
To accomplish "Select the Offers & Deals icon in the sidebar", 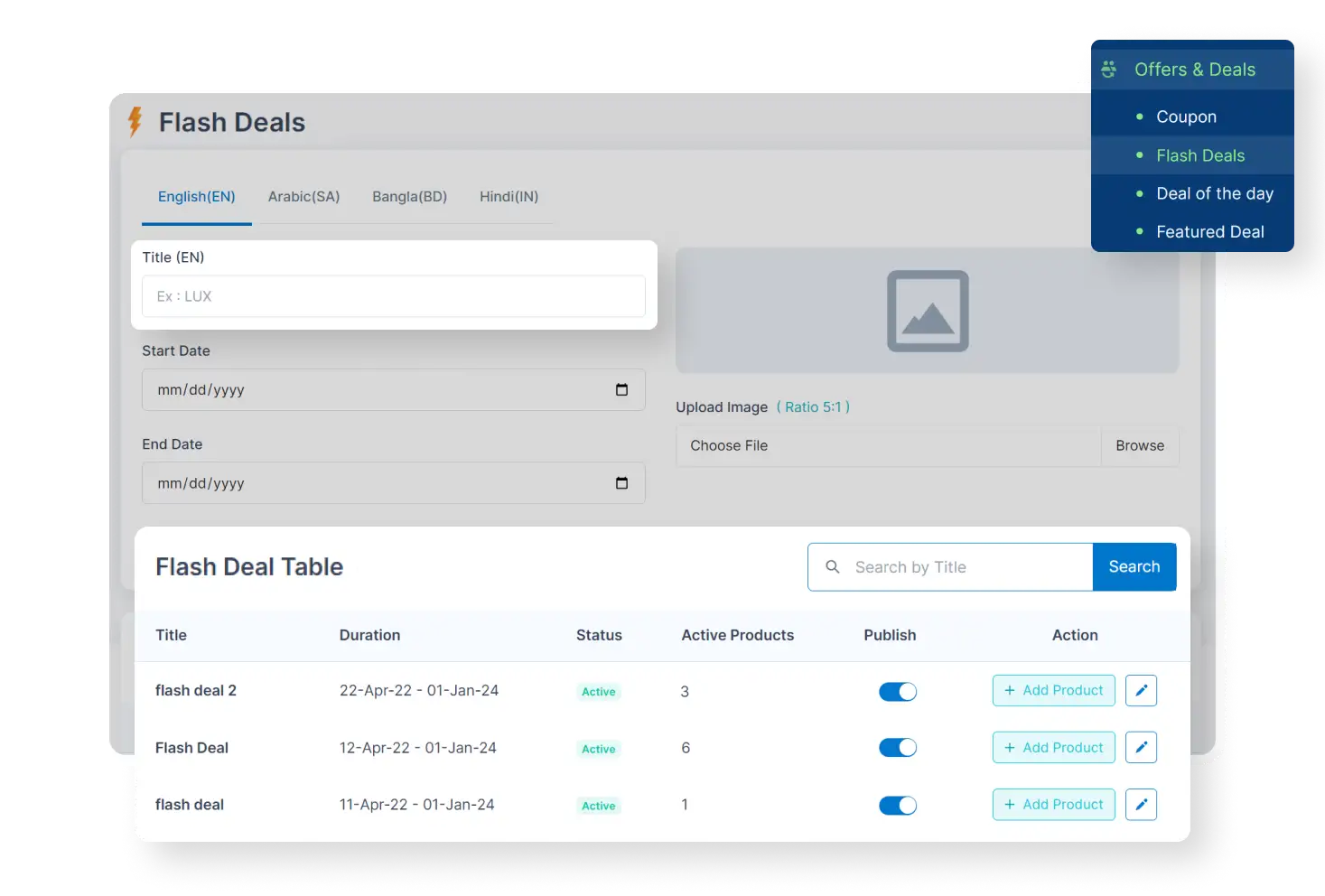I will 1108,69.
